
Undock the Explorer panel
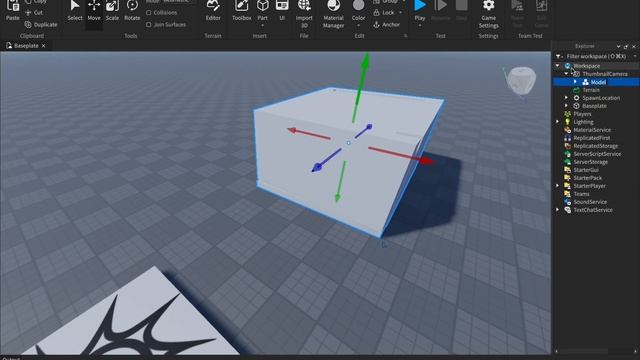626,47
